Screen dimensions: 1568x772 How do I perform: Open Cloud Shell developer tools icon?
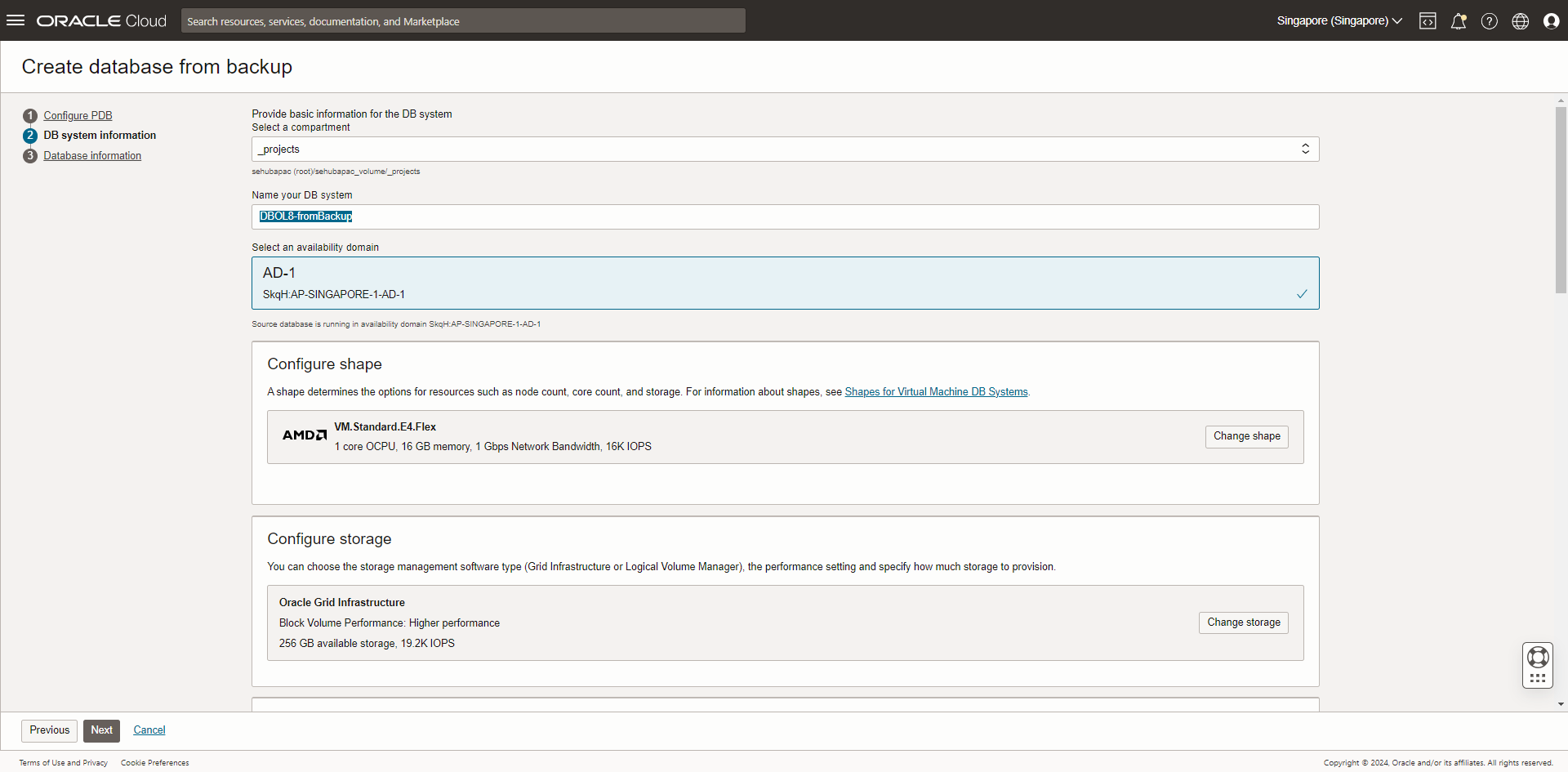point(1428,21)
